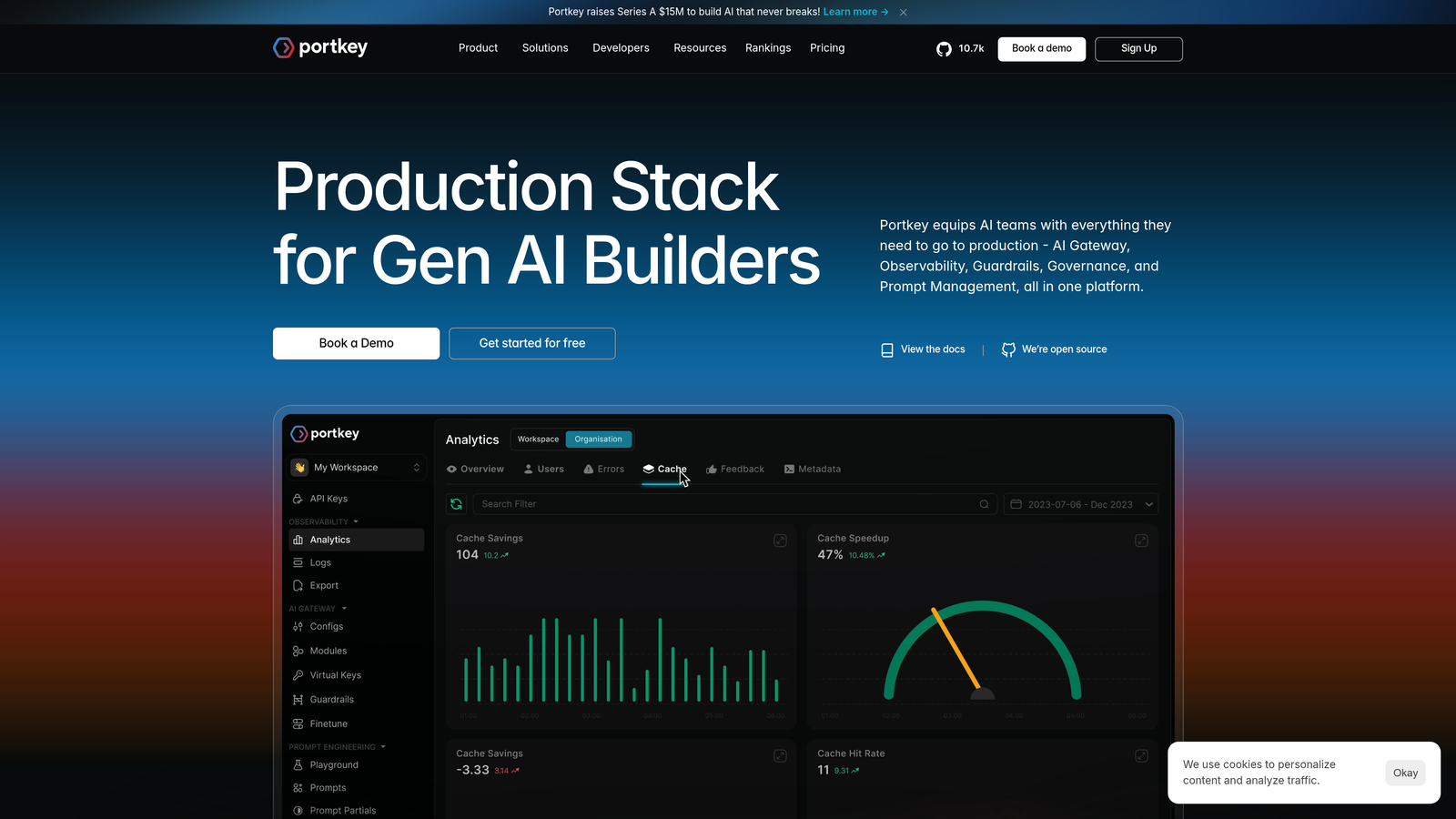Screen dimensions: 1456x819
Task: Expand the Cache Savings chart to fullscreen
Action: pyautogui.click(x=780, y=540)
